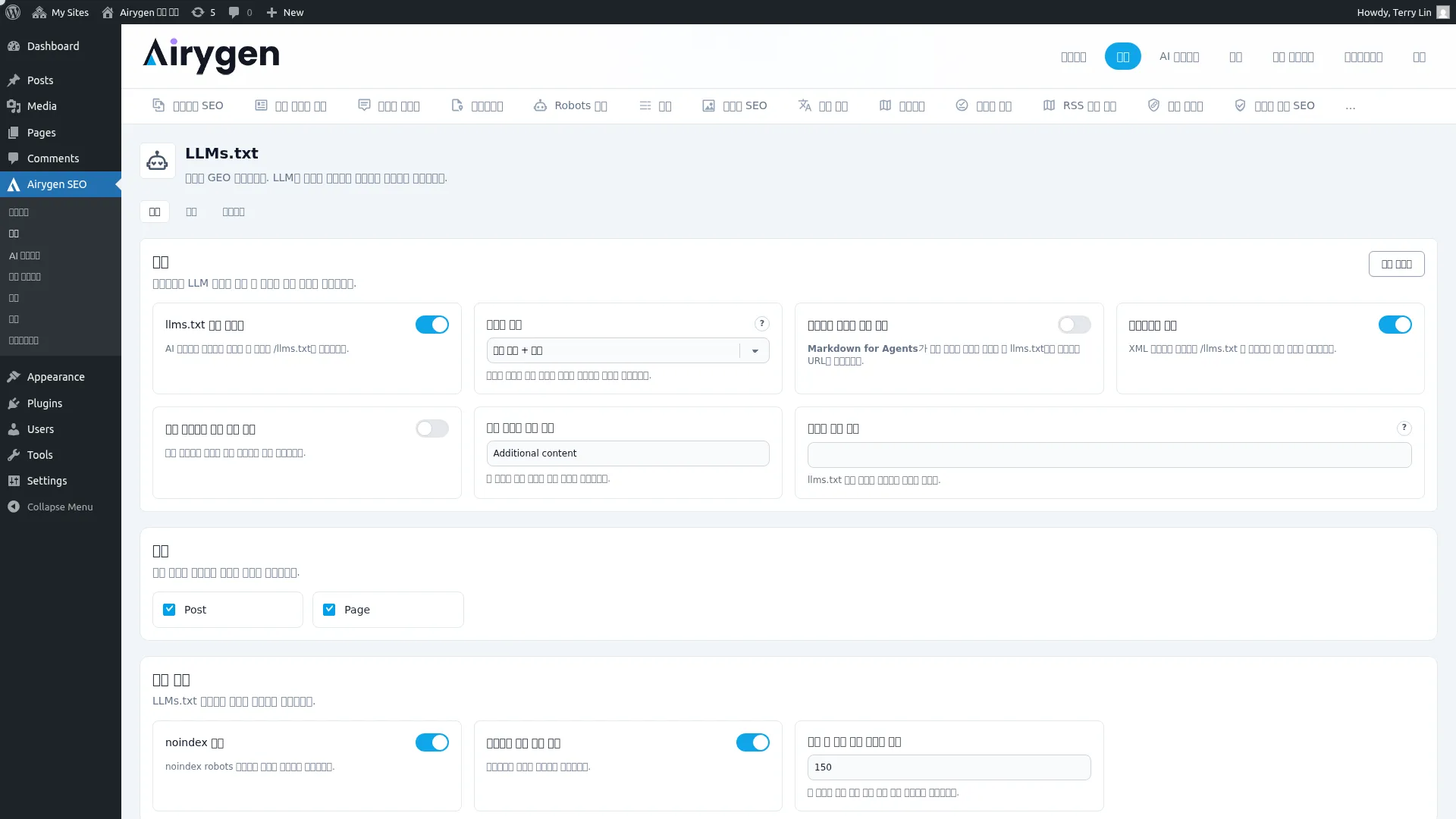This screenshot has height=819, width=1456.
Task: Open the tab with the speech-bubble icon
Action: [x=389, y=105]
